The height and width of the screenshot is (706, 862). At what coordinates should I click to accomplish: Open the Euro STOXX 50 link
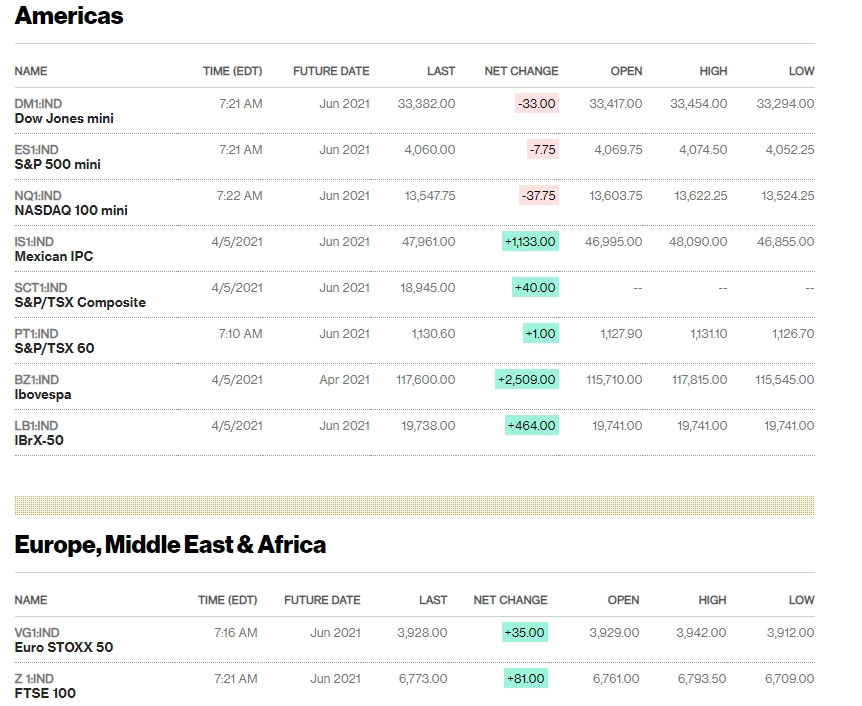coord(64,647)
